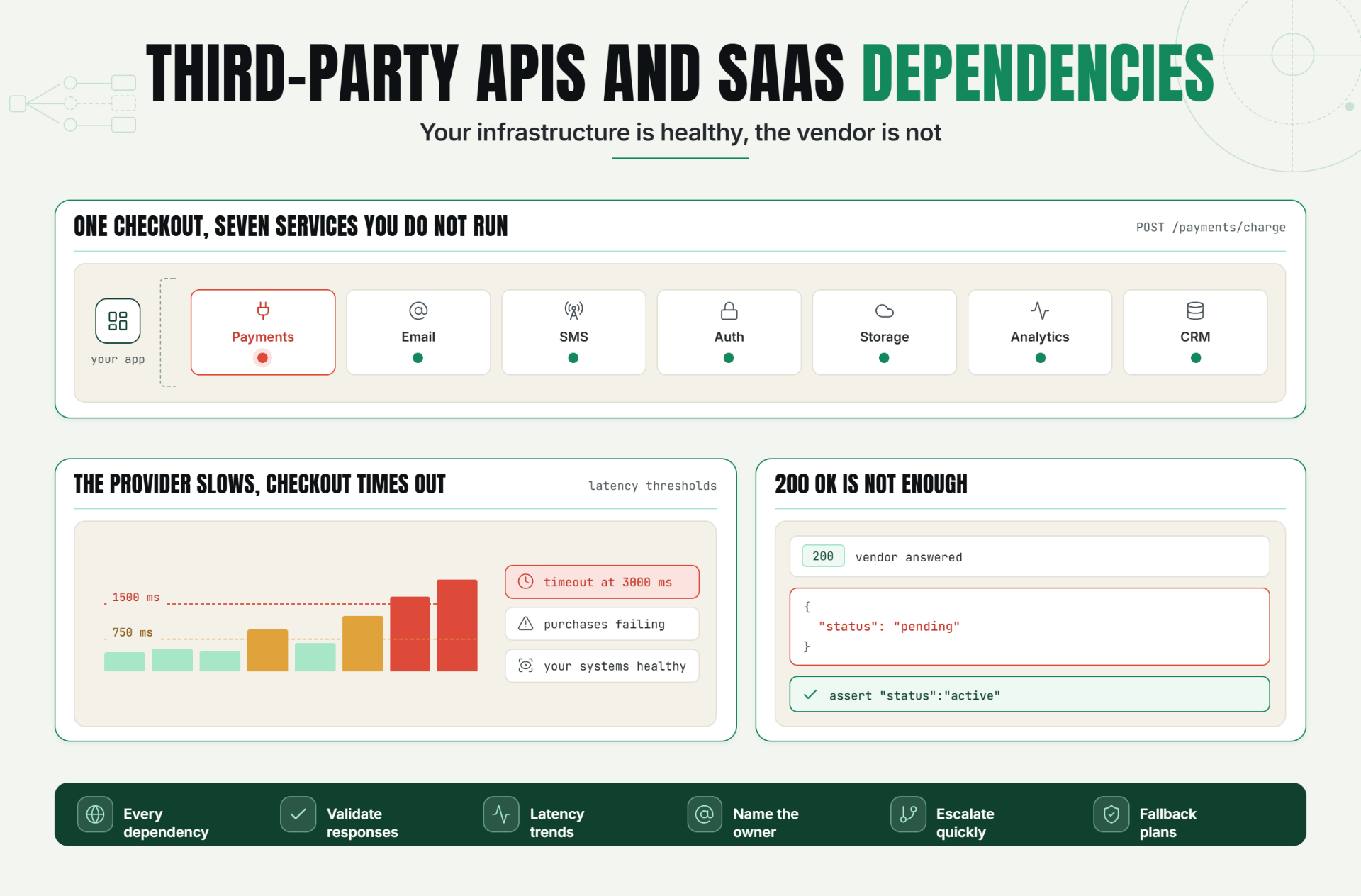The image size is (1361, 896).
Task: Click the 'Storage' card label
Action: pos(884,337)
